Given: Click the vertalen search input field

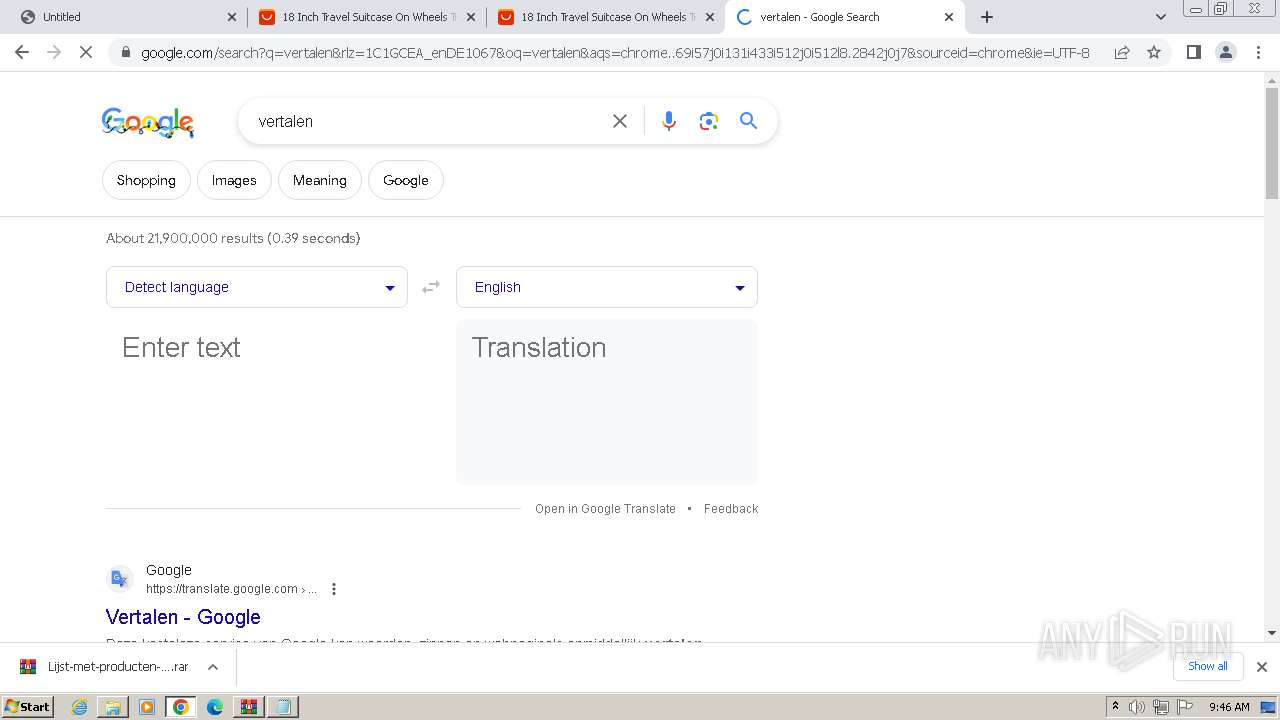Looking at the screenshot, I should pyautogui.click(x=428, y=121).
